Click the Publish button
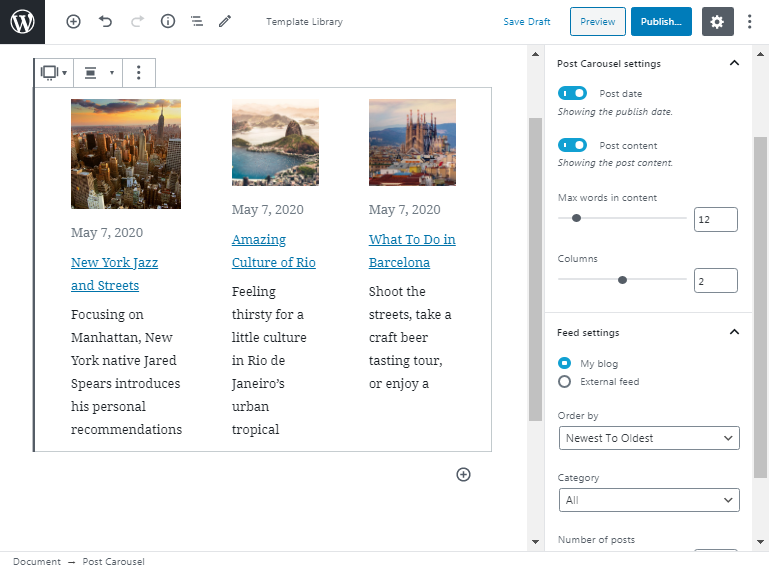The width and height of the screenshot is (769, 570). pos(661,22)
